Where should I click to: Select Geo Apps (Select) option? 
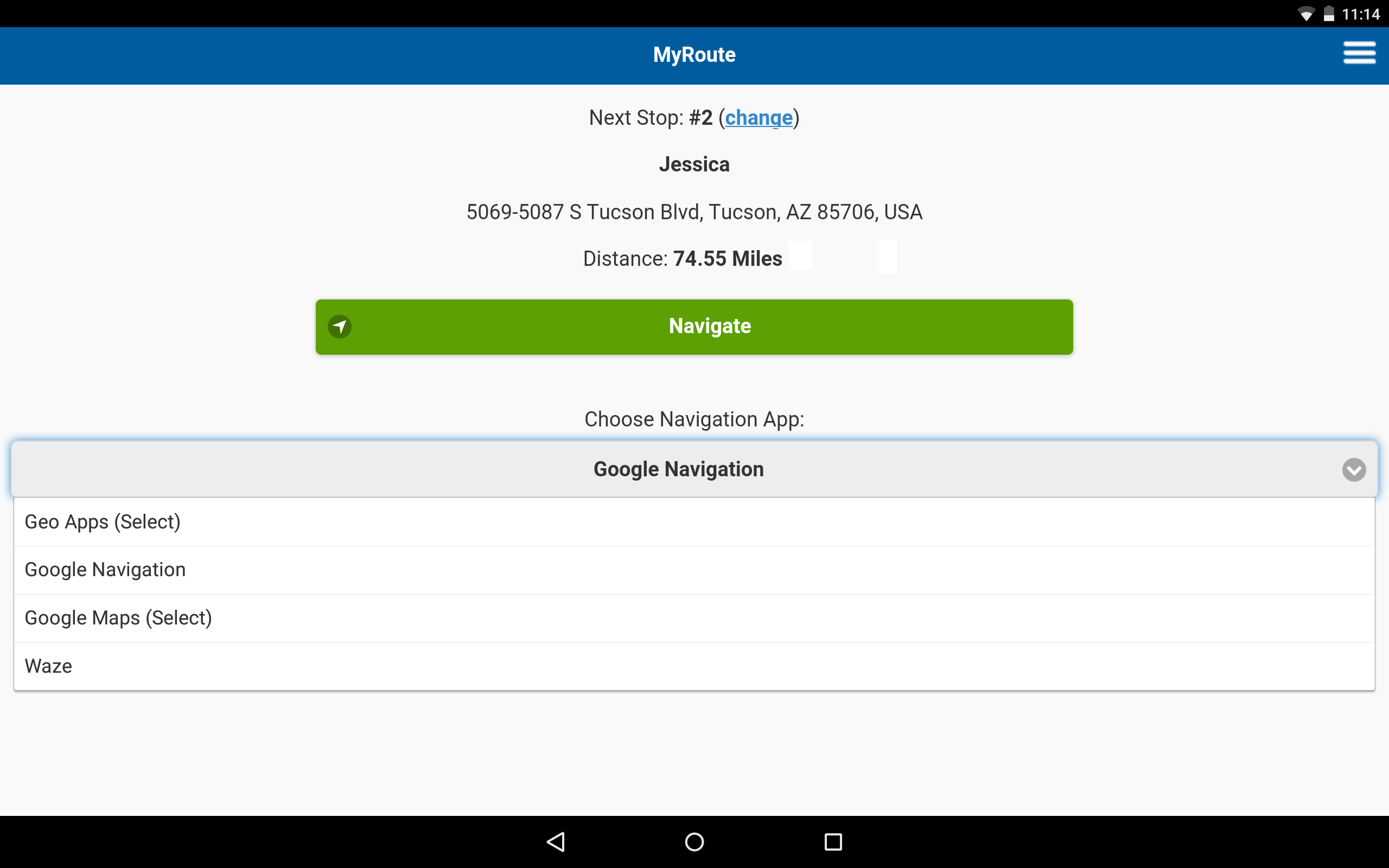(x=694, y=522)
